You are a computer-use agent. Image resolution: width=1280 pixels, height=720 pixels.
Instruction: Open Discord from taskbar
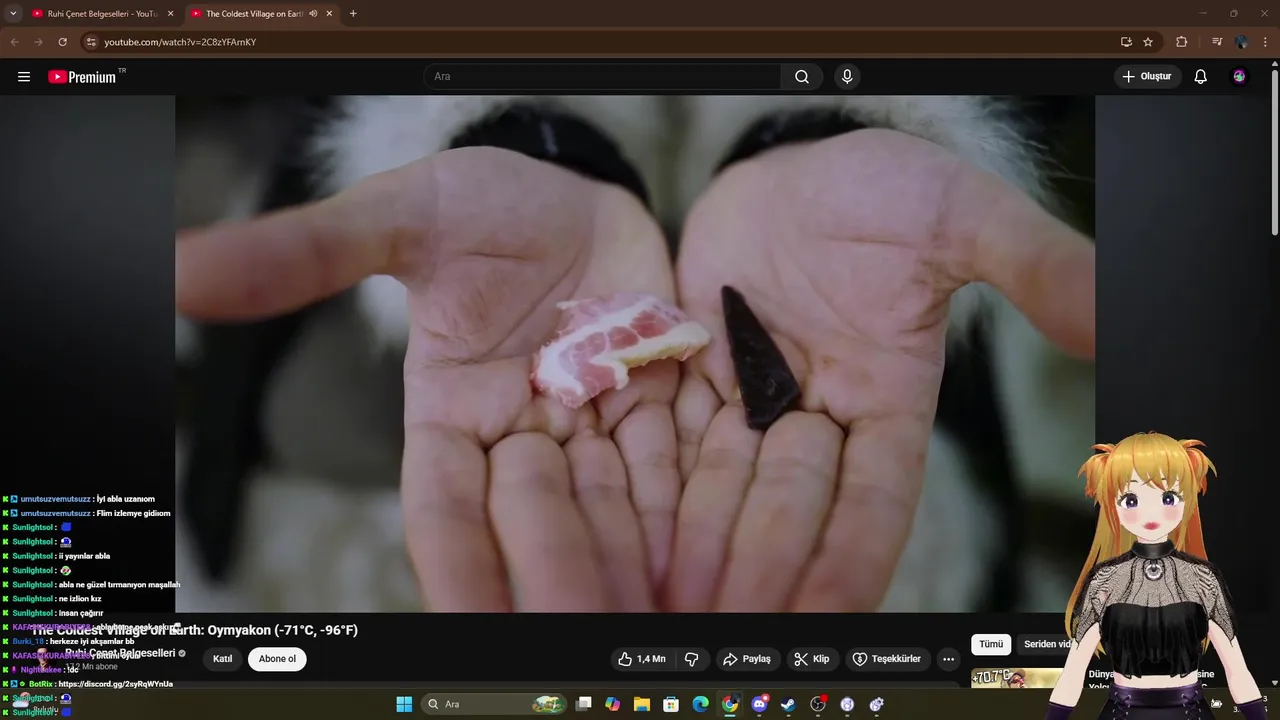[759, 704]
